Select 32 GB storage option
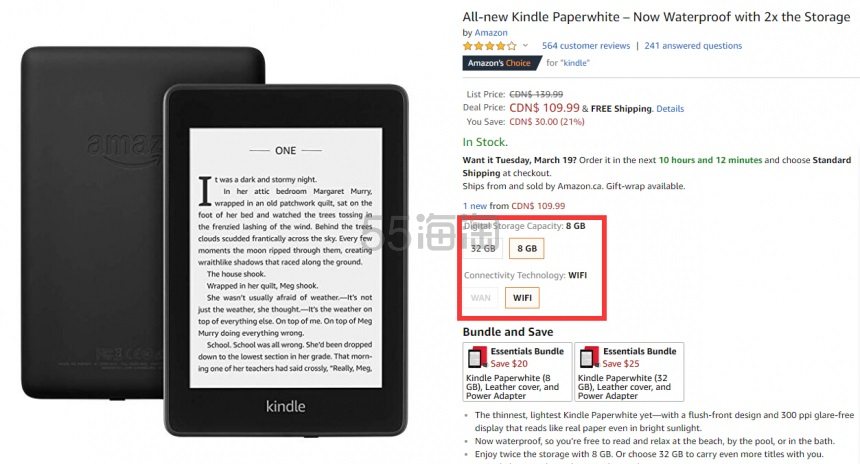The width and height of the screenshot is (860, 464). 483,248
